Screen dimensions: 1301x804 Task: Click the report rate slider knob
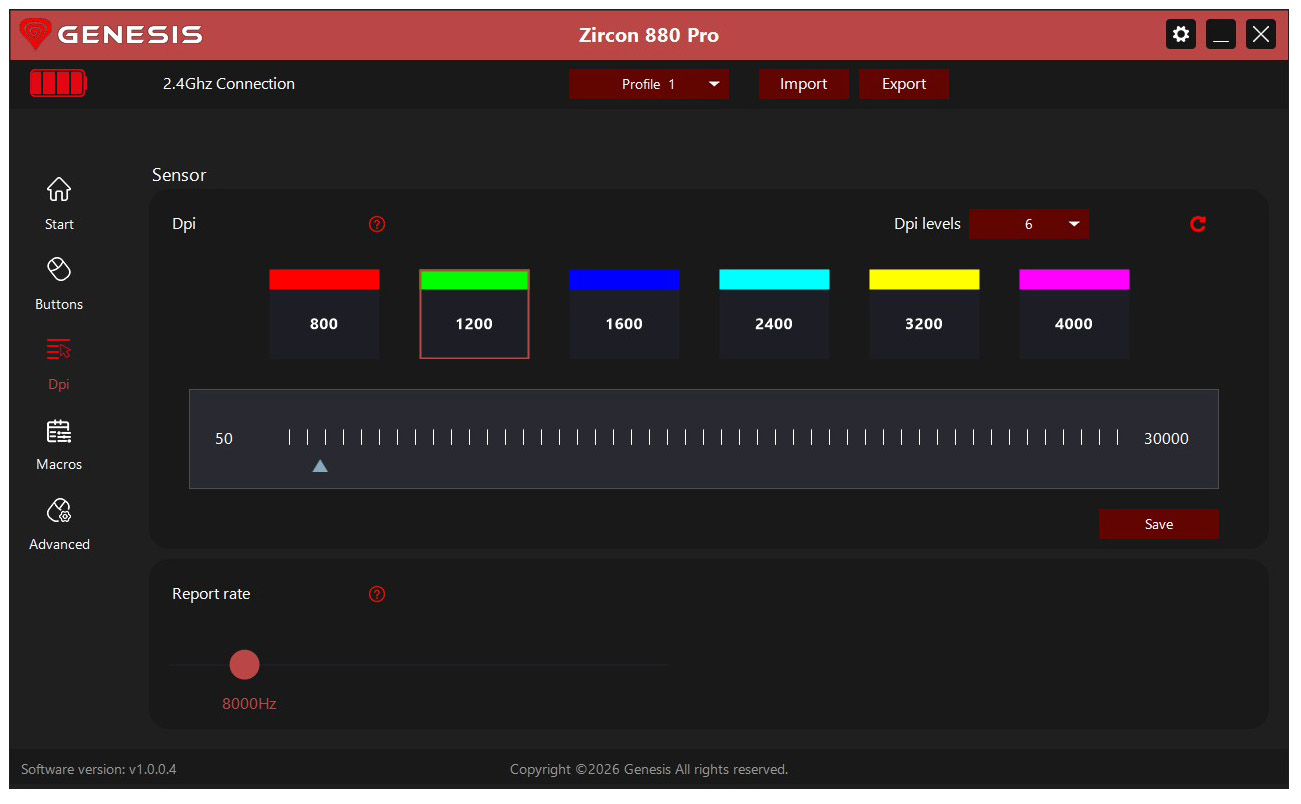[244, 664]
